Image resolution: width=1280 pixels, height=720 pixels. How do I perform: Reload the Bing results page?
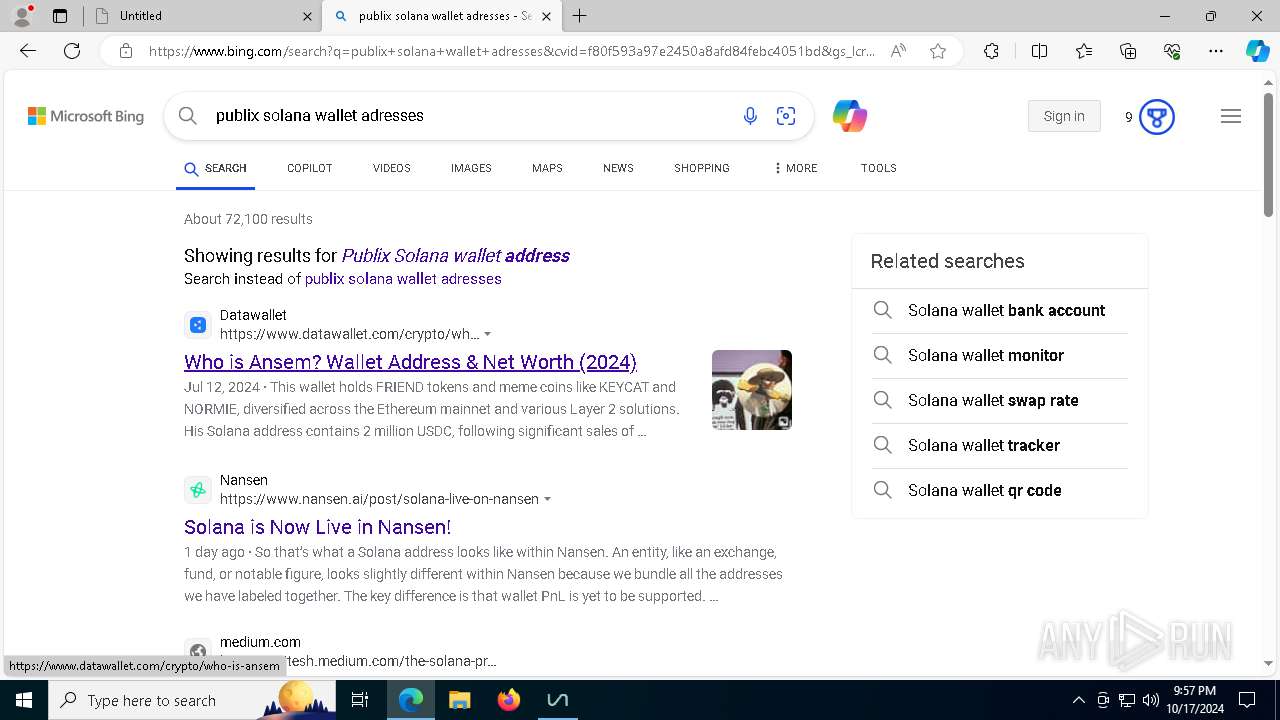pyautogui.click(x=72, y=51)
